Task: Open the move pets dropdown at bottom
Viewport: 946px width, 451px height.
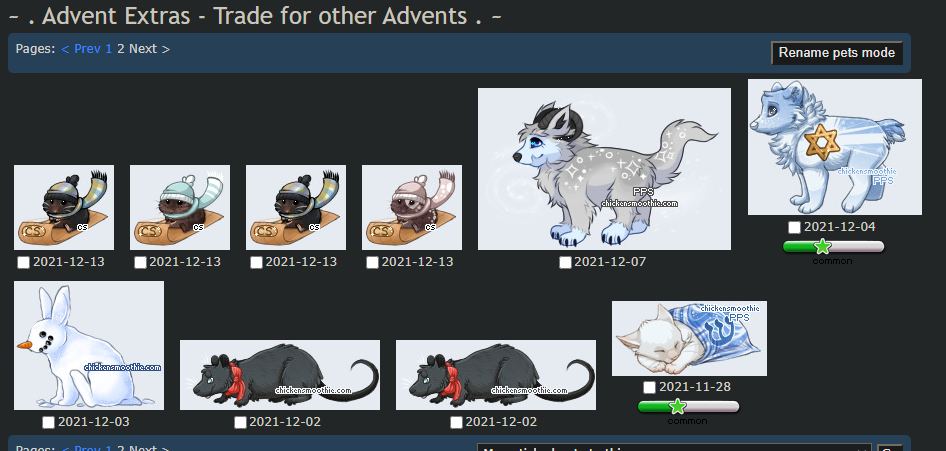Action: pyautogui.click(x=675, y=448)
